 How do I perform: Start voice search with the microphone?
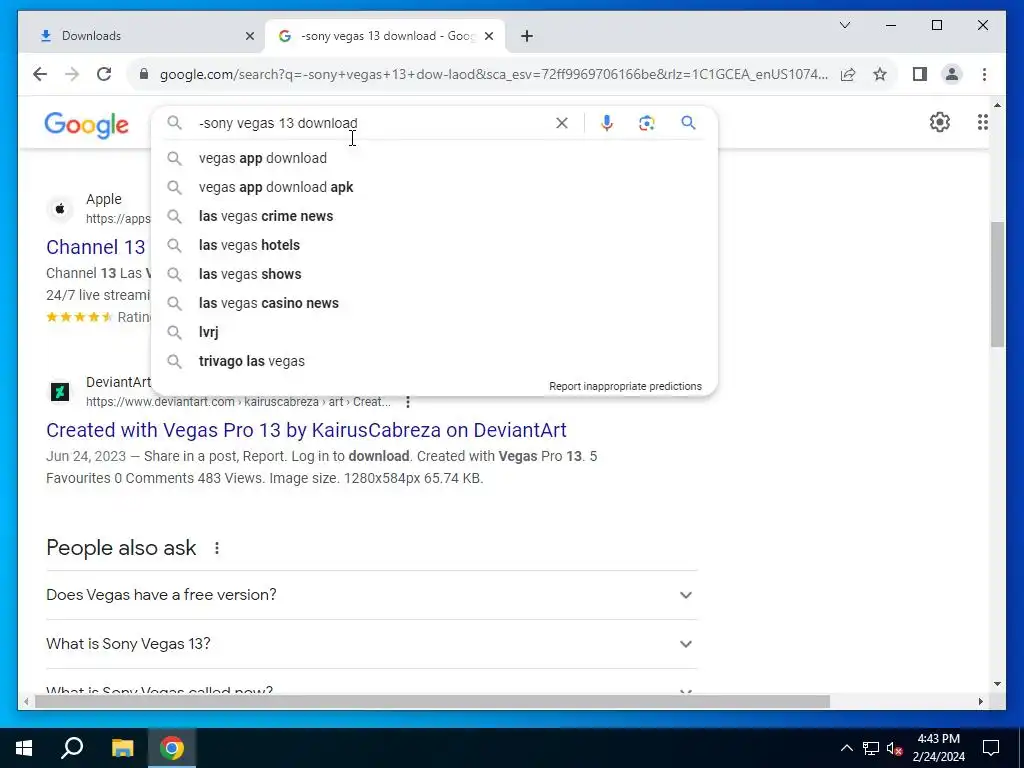[x=607, y=123]
